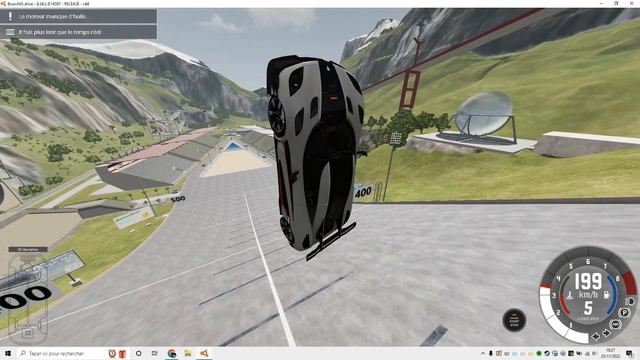
Task: Toggle the ABS indicator light
Action: coord(615,324)
